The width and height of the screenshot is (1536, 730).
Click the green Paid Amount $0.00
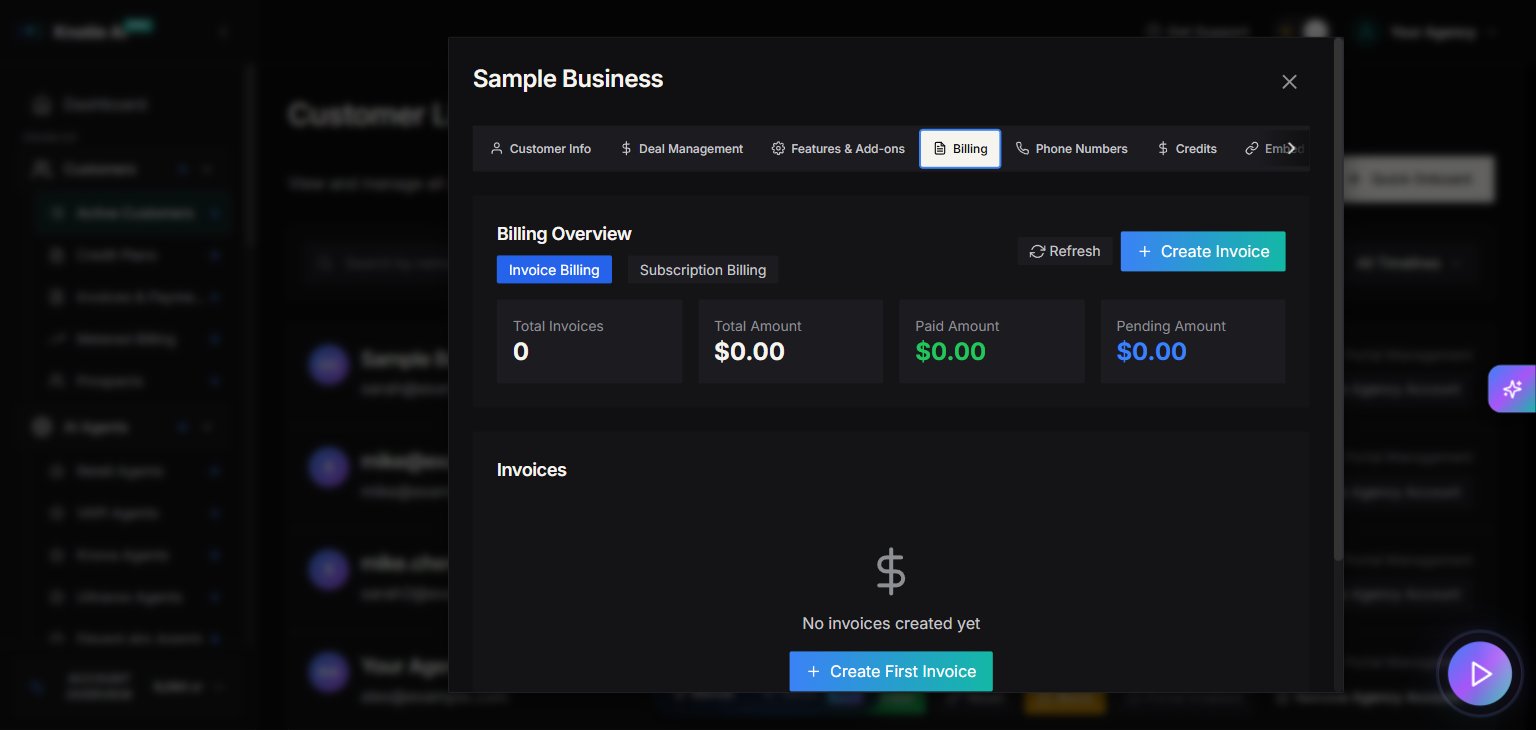tap(950, 352)
